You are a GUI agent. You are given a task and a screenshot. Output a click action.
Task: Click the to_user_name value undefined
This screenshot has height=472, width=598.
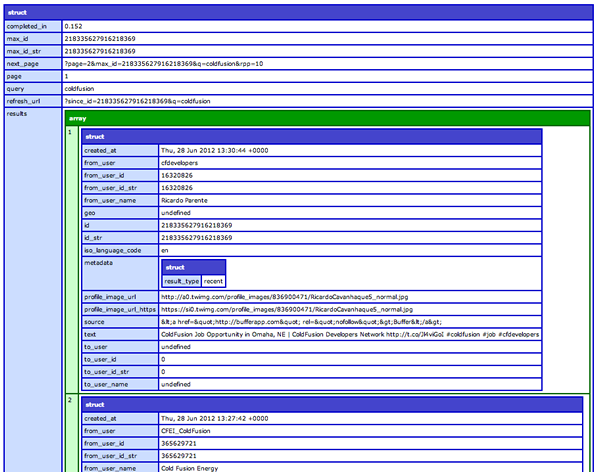(x=175, y=384)
